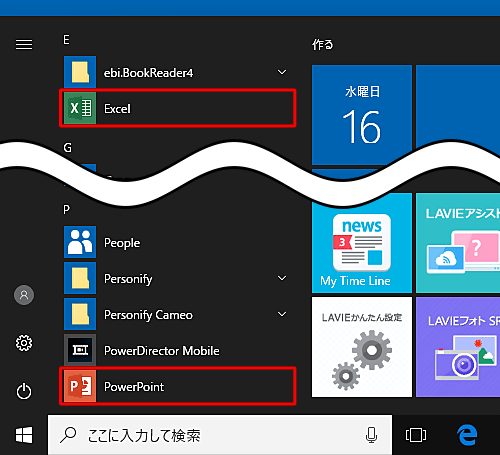Expand the Personify Cameo folder chevron

coord(282,314)
